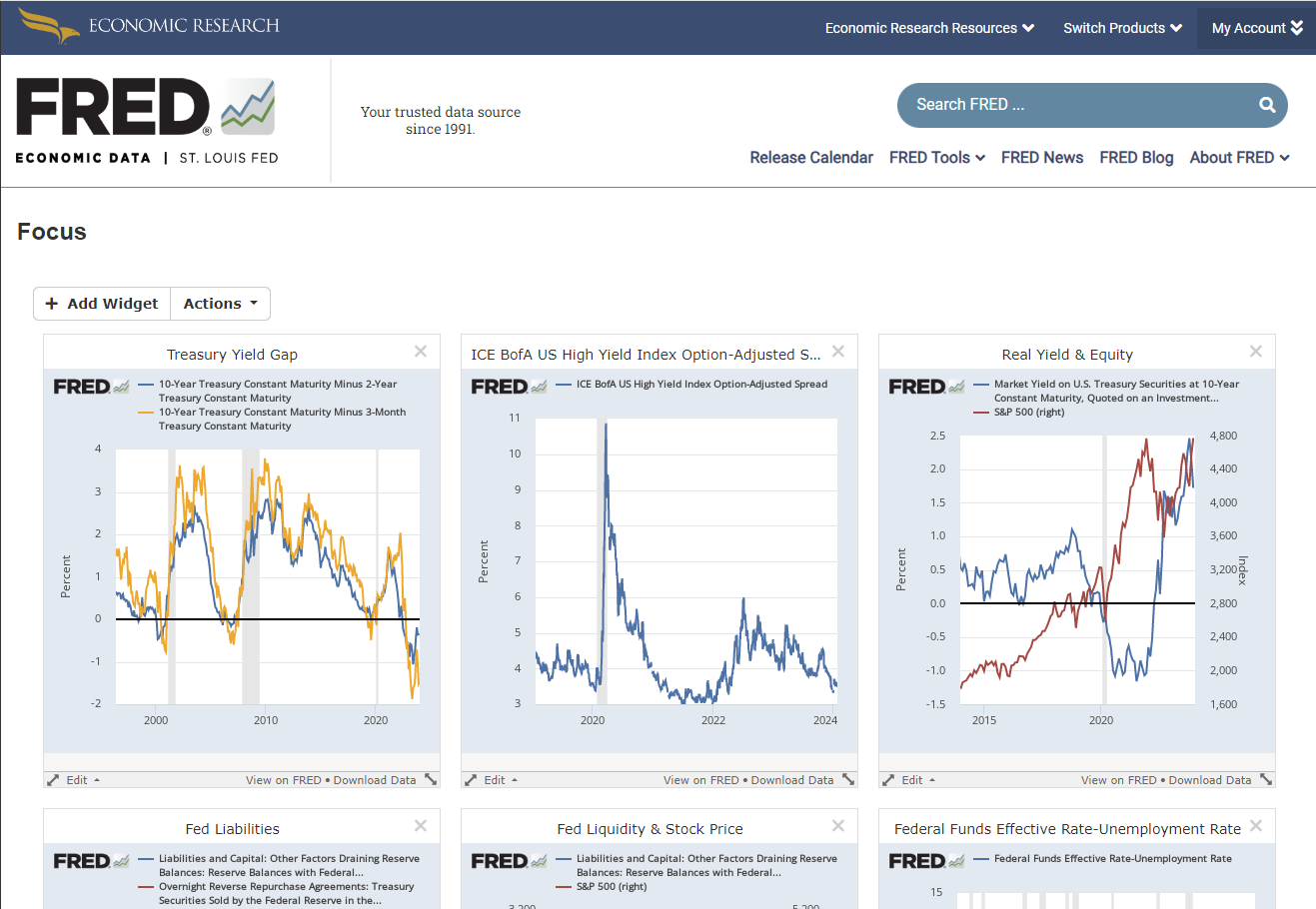The width and height of the screenshot is (1316, 909).
Task: Click Download Data on Treasury Yield Gap widget
Action: tap(375, 780)
